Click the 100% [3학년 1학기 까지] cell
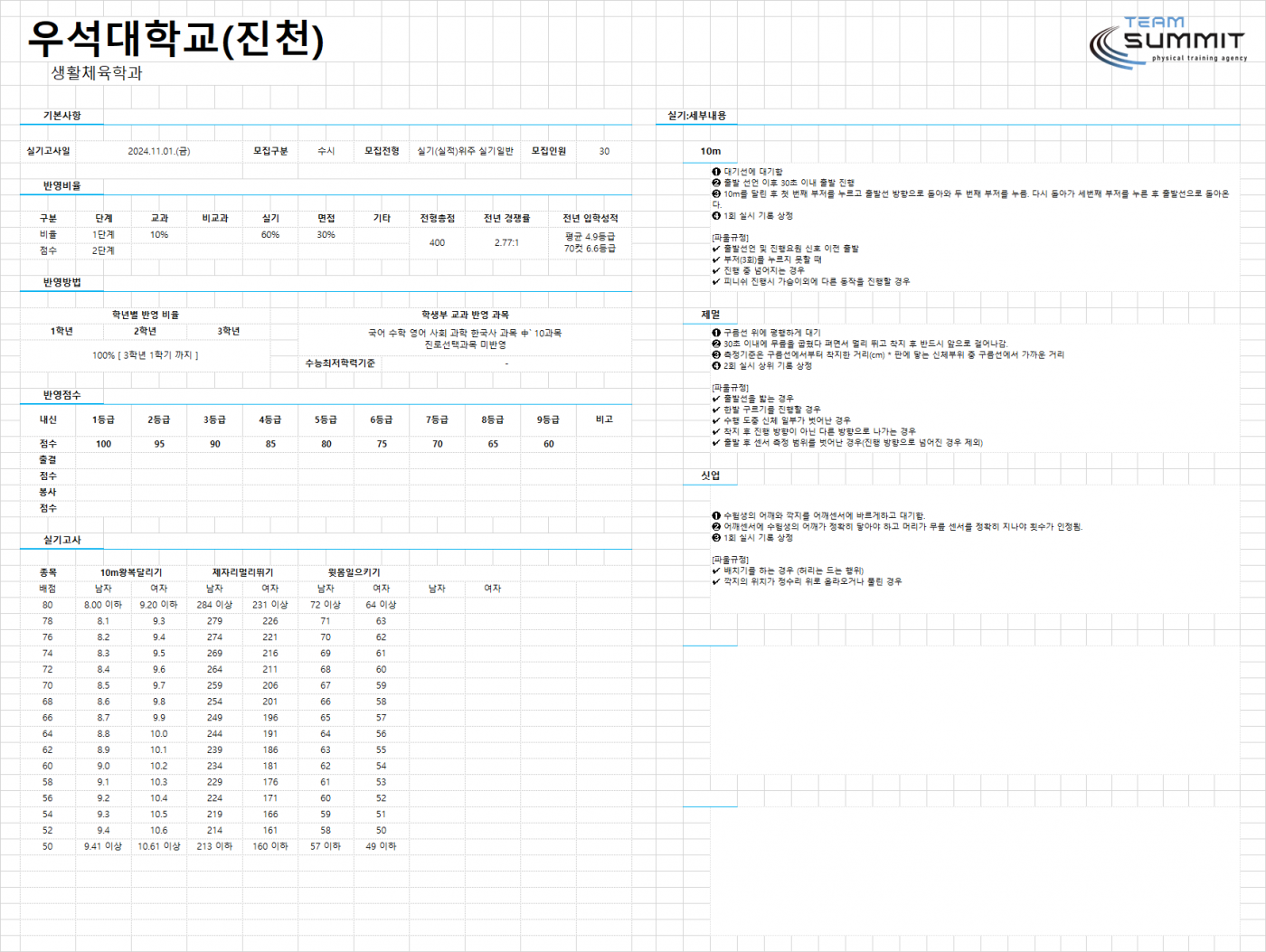This screenshot has height=952, width=1266. click(145, 355)
